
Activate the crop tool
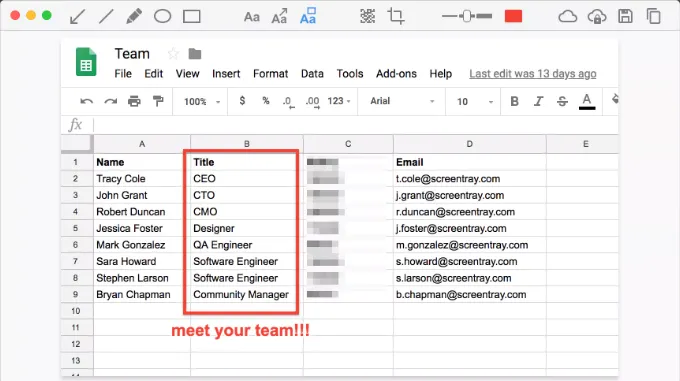point(396,16)
